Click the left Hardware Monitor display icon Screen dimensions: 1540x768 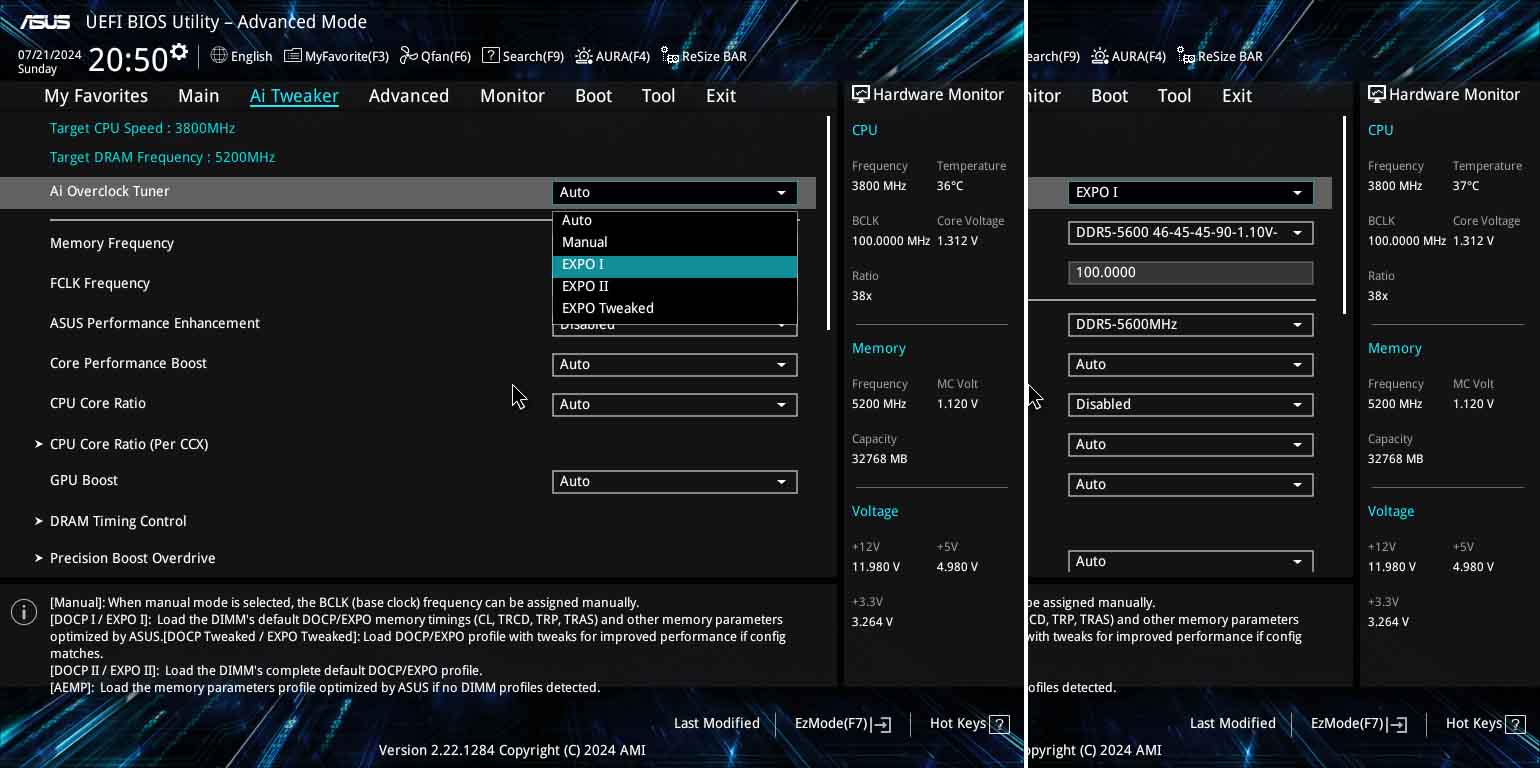pyautogui.click(x=860, y=94)
